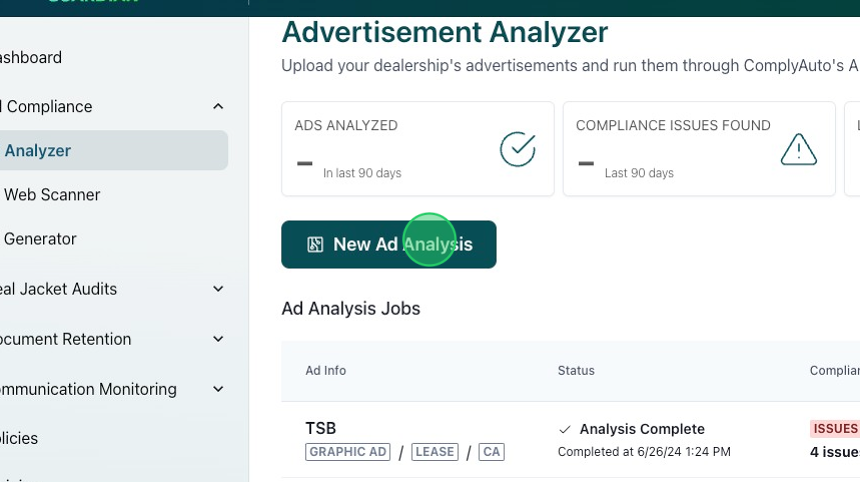The image size is (860, 482).
Task: Open the TSB ad analysis job
Action: pyautogui.click(x=321, y=429)
